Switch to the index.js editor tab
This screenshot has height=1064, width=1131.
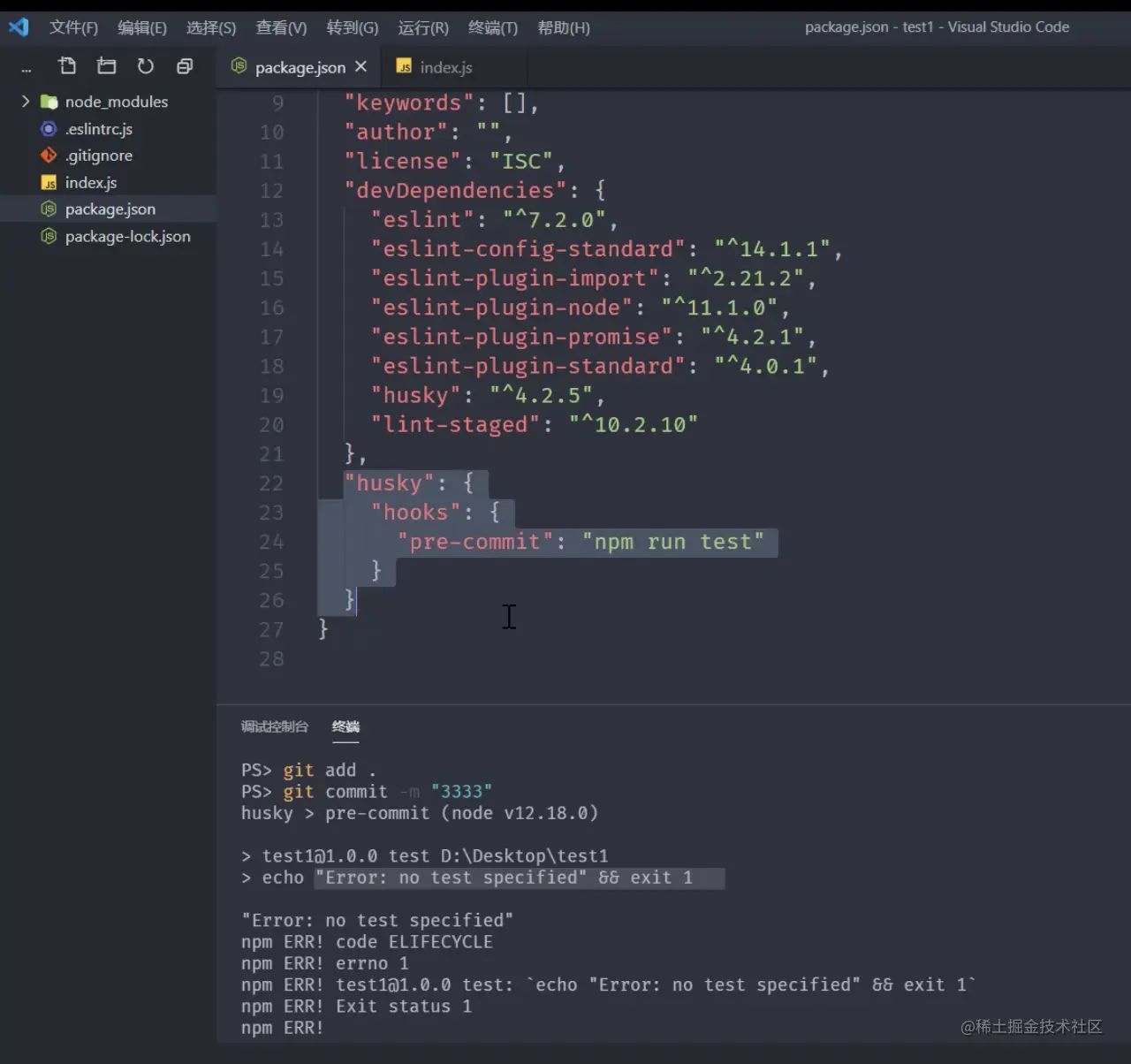(446, 67)
